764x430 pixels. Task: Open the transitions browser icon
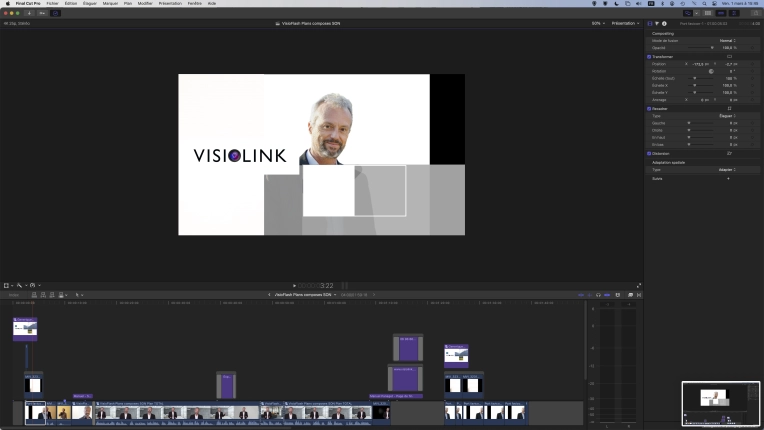639,295
